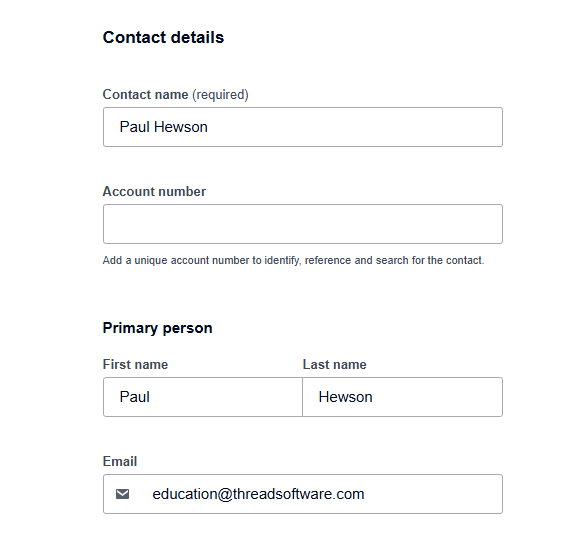582x557 pixels.
Task: Click the 'Contact details' heading
Action: tap(163, 37)
